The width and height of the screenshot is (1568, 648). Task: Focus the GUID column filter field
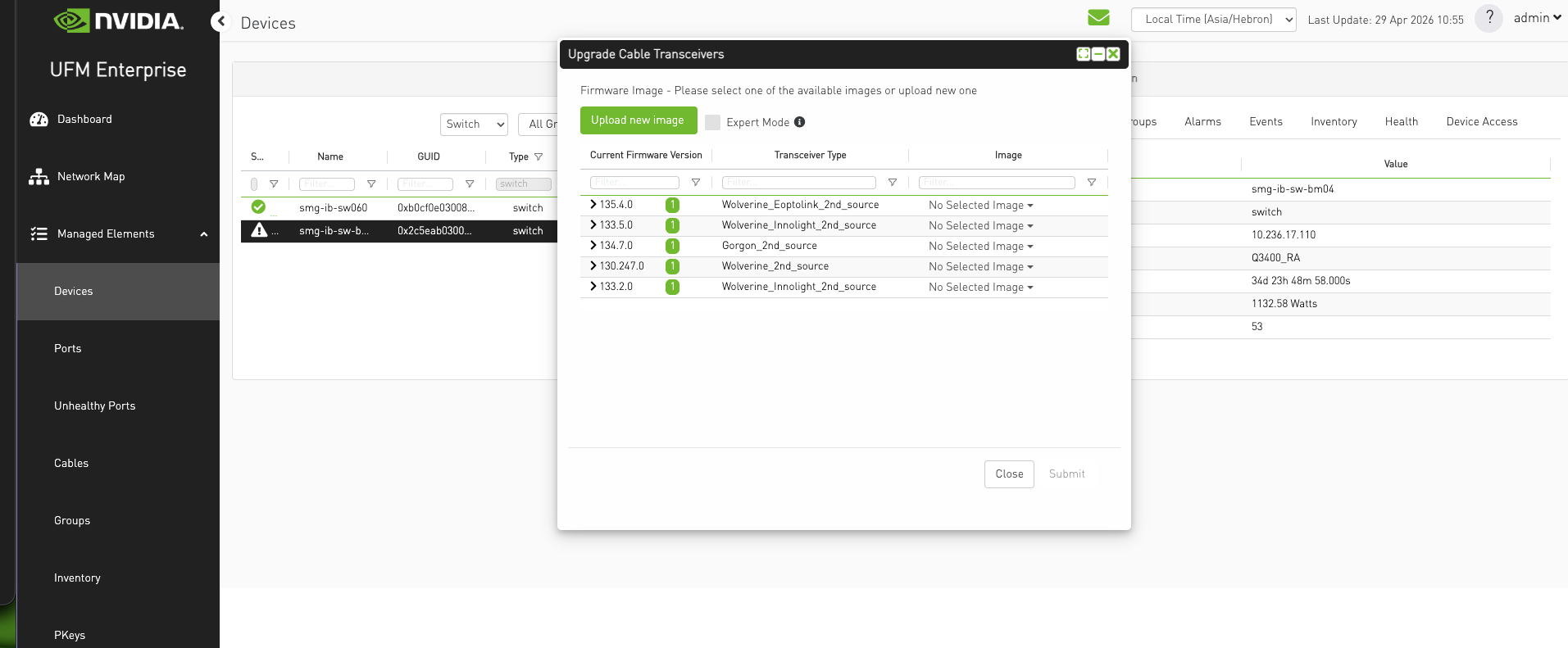(x=425, y=184)
